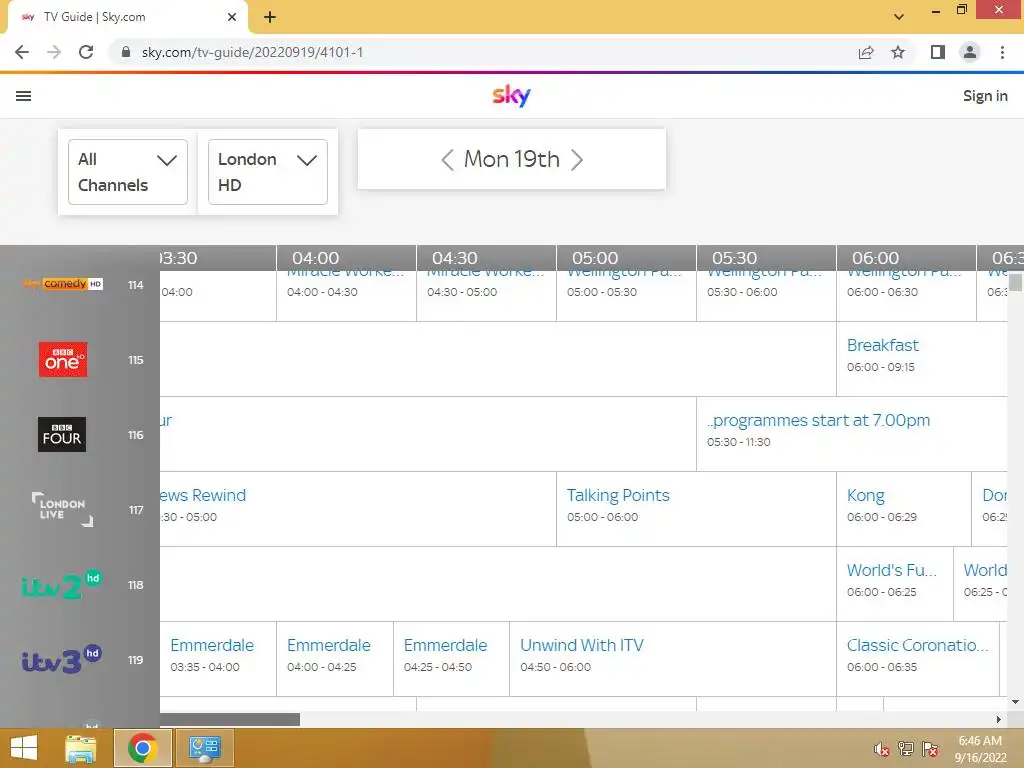
Task: Open Chrome profile avatar
Action: [x=970, y=52]
